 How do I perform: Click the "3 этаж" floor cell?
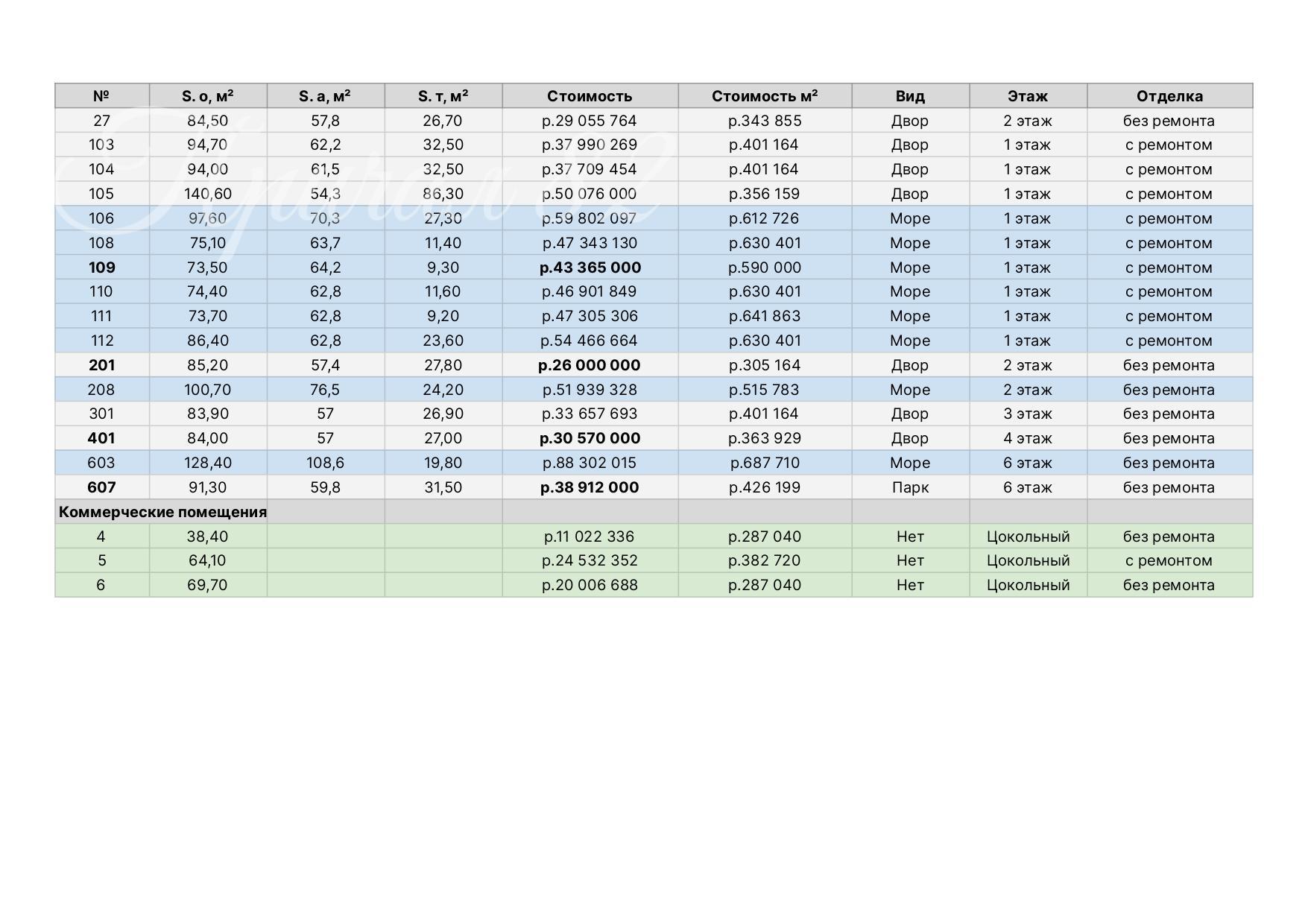coord(1027,414)
